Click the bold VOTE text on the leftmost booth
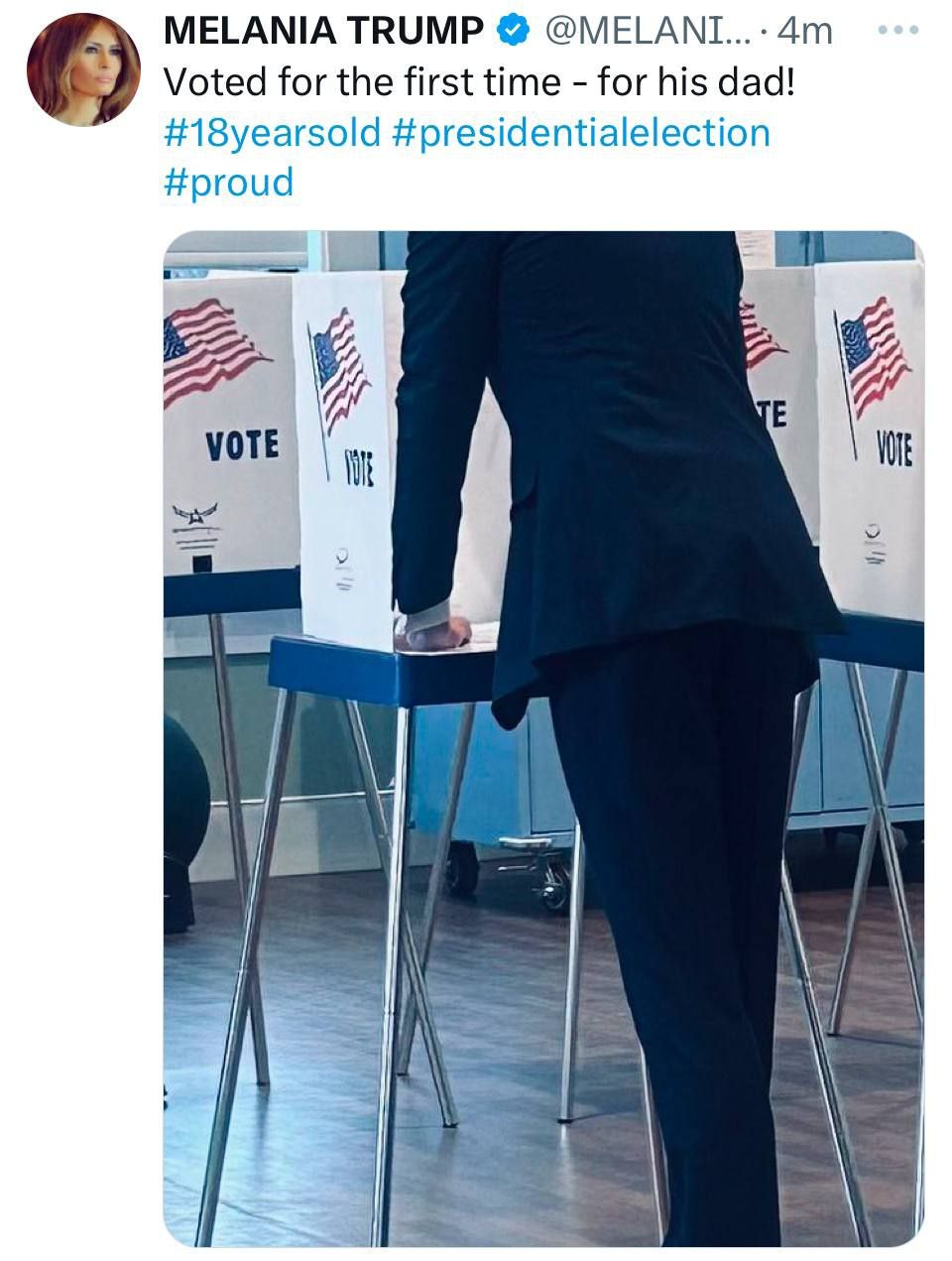952x1261 pixels. tap(242, 445)
